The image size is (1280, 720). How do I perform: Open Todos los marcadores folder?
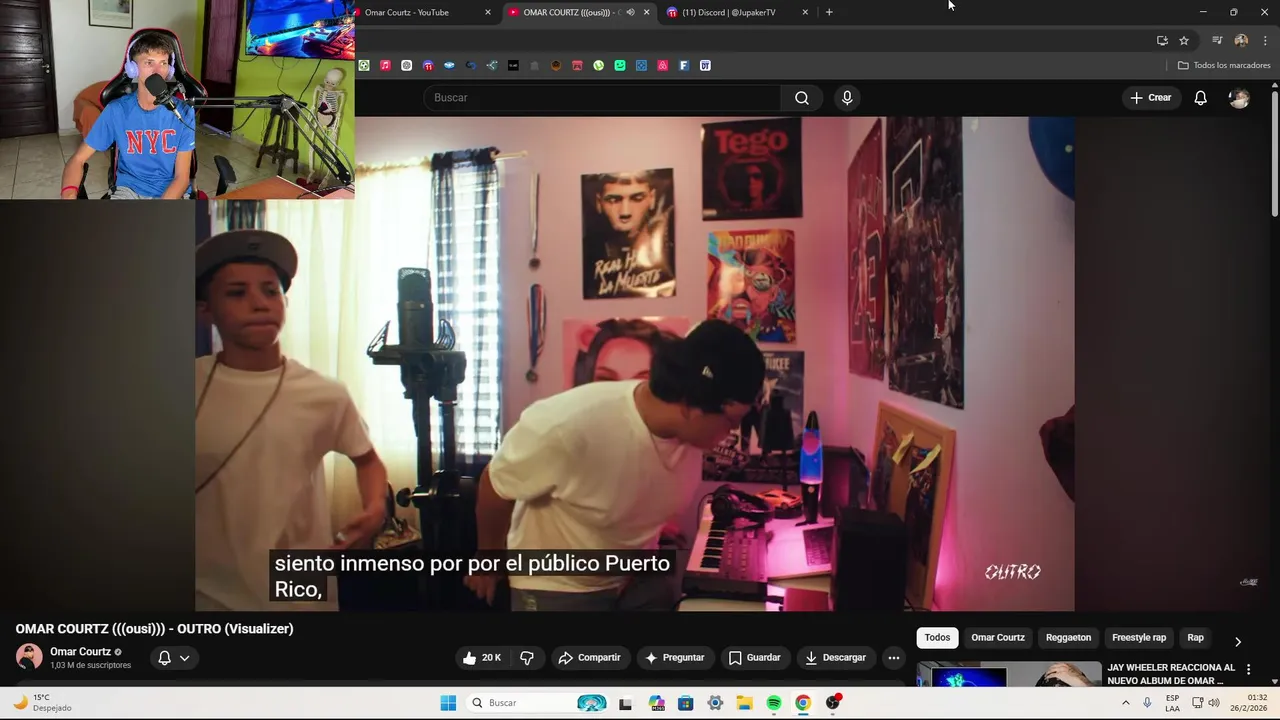1224,65
